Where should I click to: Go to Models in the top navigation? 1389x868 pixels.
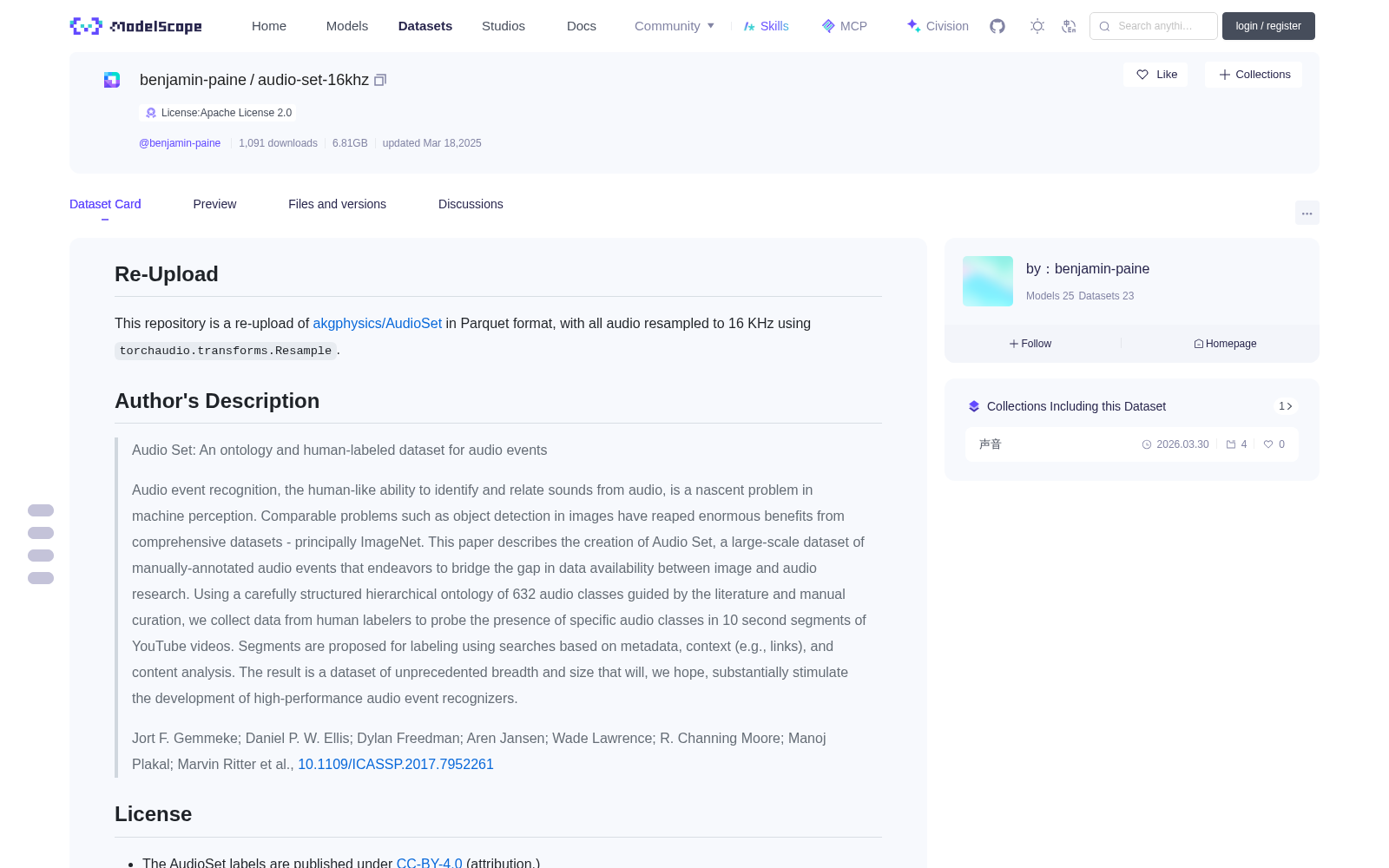click(347, 26)
